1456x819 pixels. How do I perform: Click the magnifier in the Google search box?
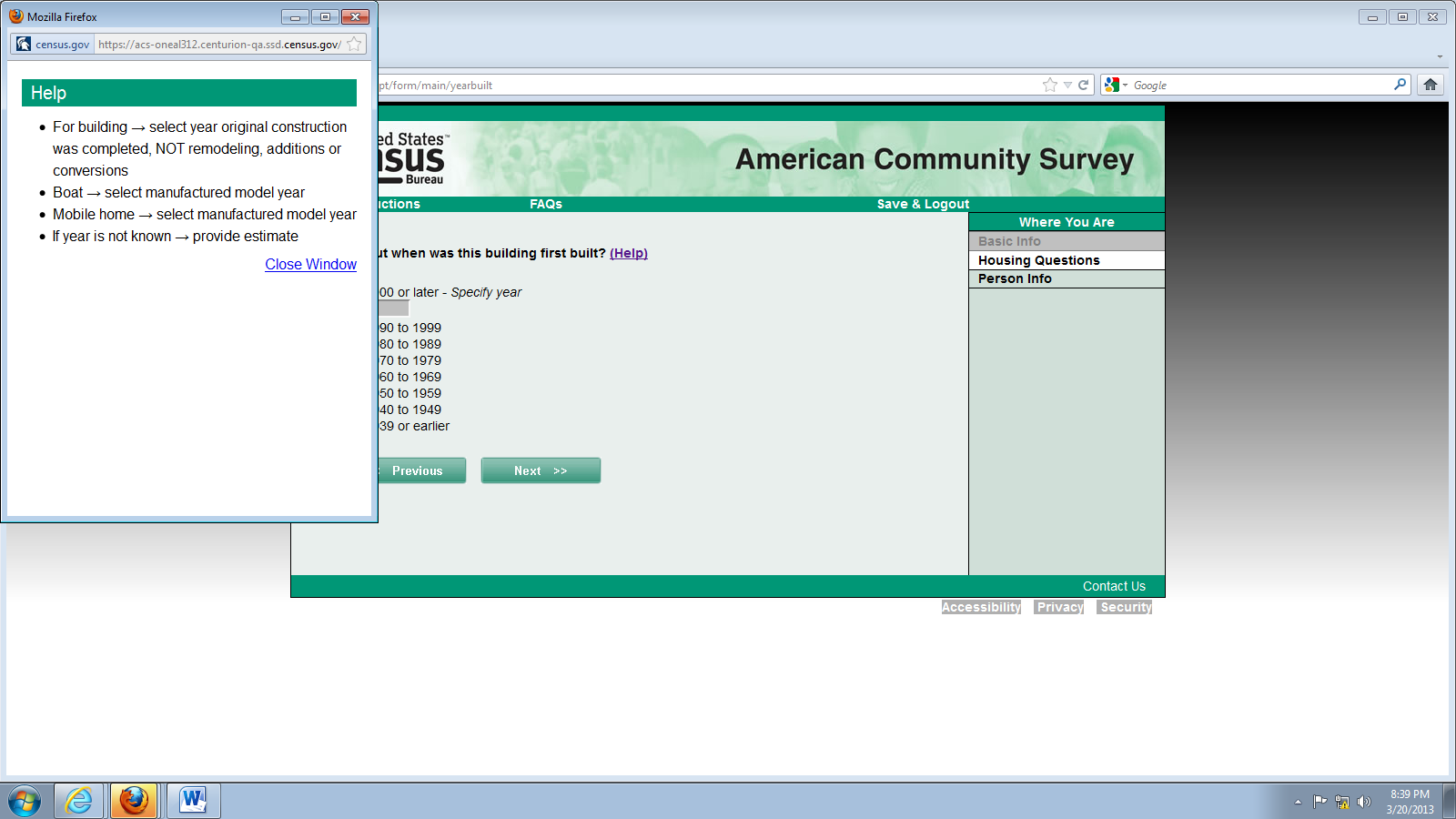1400,85
